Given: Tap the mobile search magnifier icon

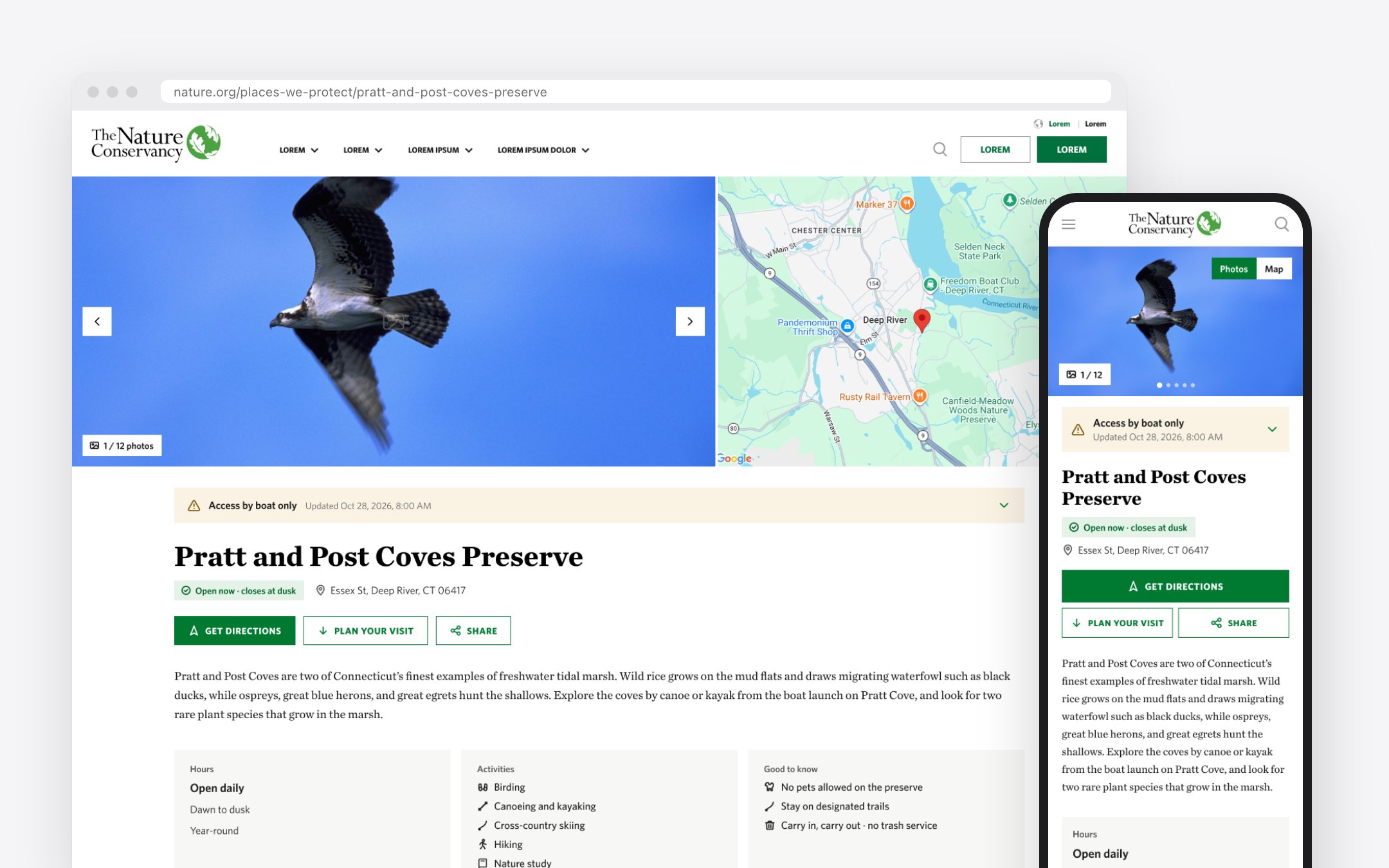Looking at the screenshot, I should pos(1281,224).
